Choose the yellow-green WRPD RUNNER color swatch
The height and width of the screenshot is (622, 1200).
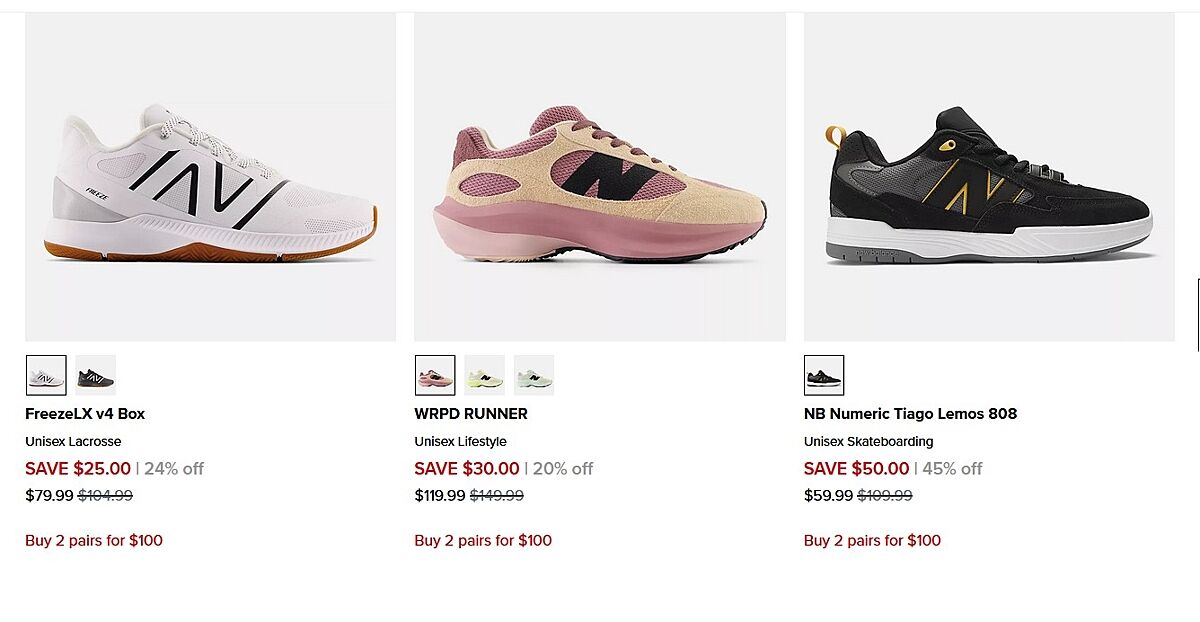click(484, 375)
